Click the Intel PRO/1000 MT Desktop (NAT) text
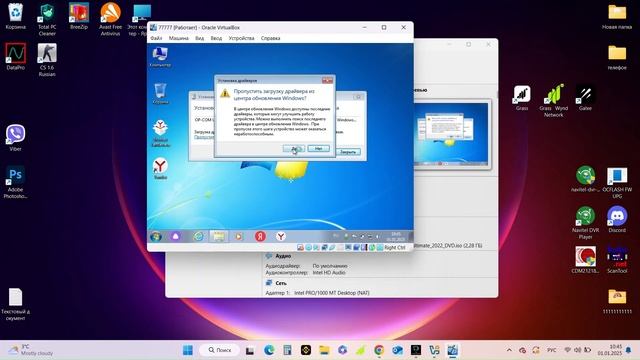This screenshot has width=640, height=360. [x=332, y=293]
